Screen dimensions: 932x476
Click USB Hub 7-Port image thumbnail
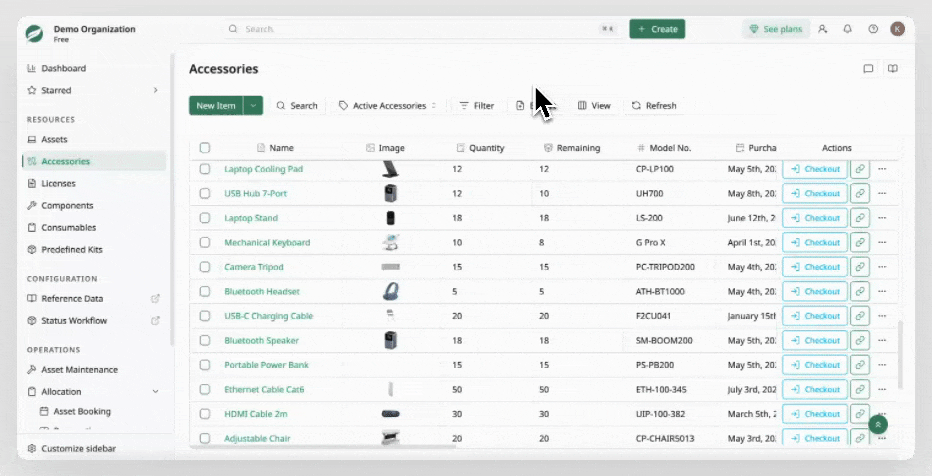coord(391,193)
